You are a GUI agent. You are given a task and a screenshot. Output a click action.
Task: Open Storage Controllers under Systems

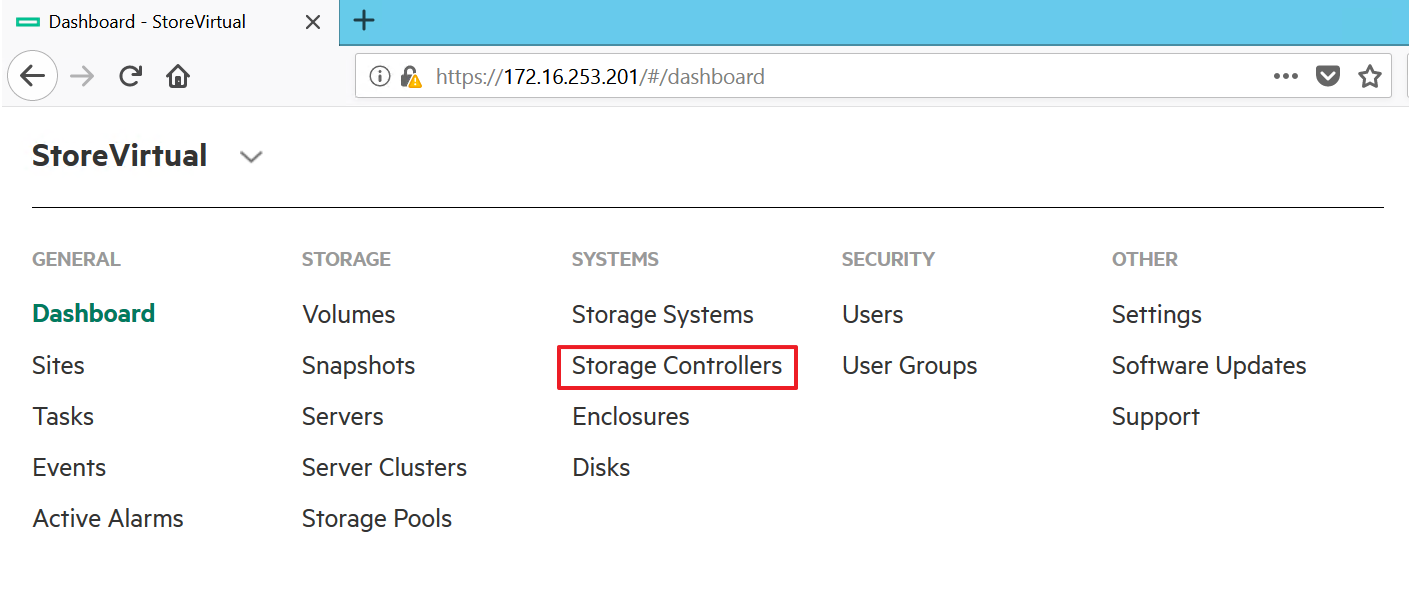click(x=677, y=366)
